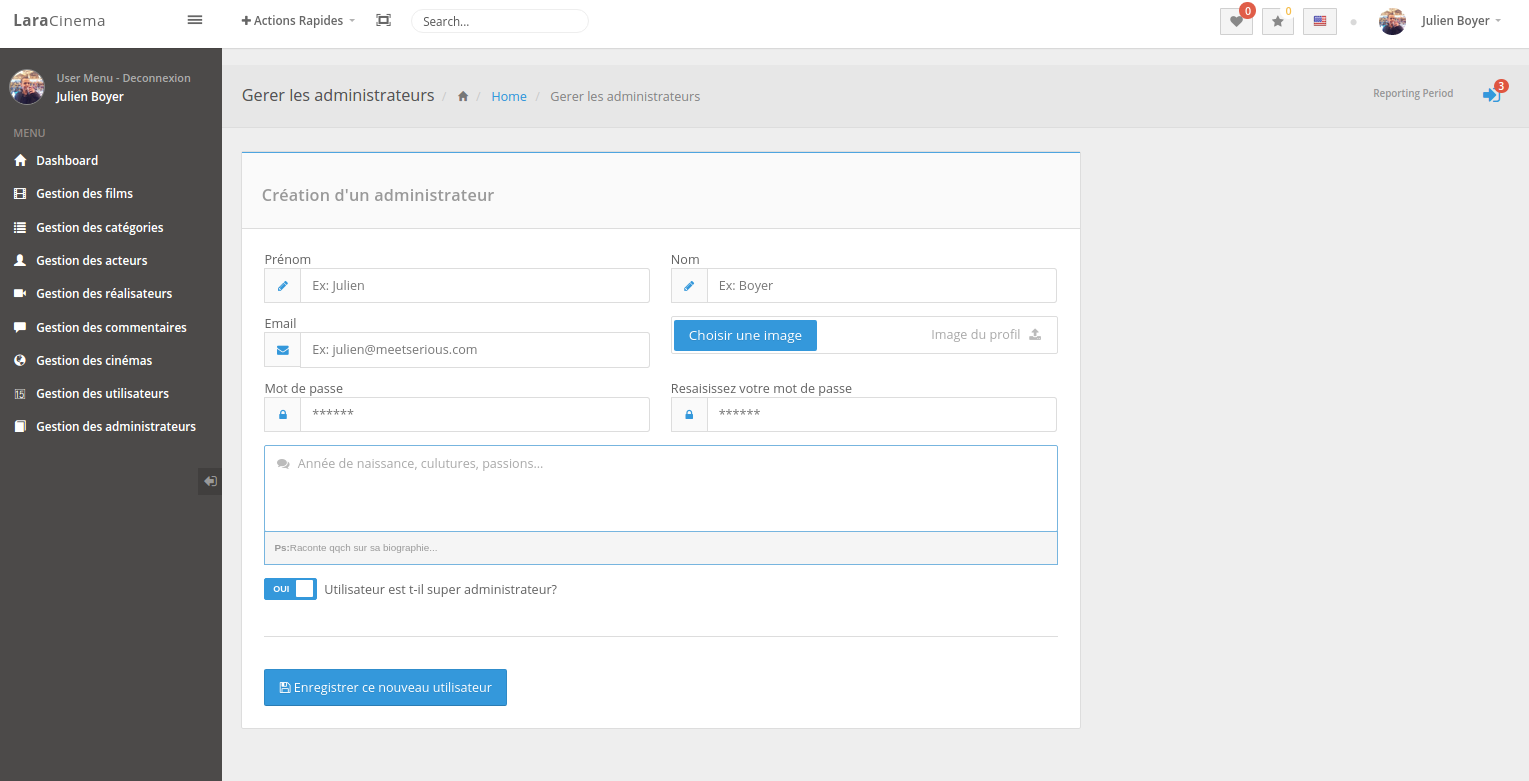This screenshot has width=1529, height=781.
Task: Click the envelope icon of the Email field
Action: click(283, 350)
